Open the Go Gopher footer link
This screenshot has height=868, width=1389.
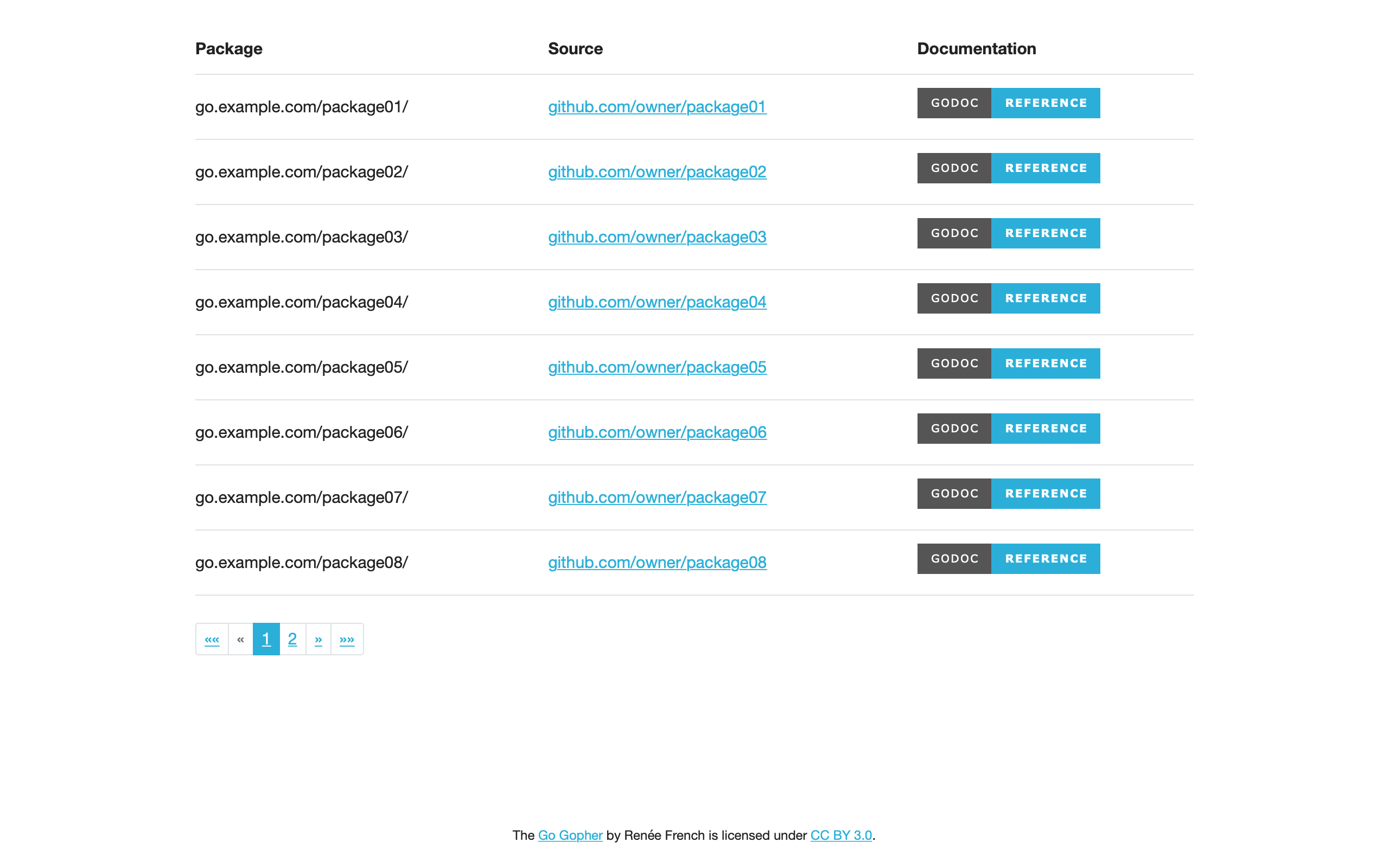(x=570, y=835)
